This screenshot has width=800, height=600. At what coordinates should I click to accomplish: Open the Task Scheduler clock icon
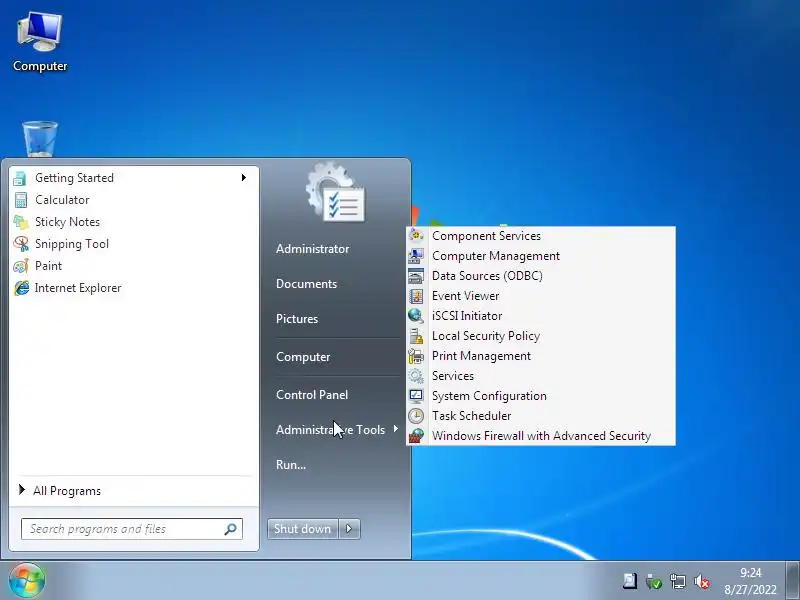416,416
